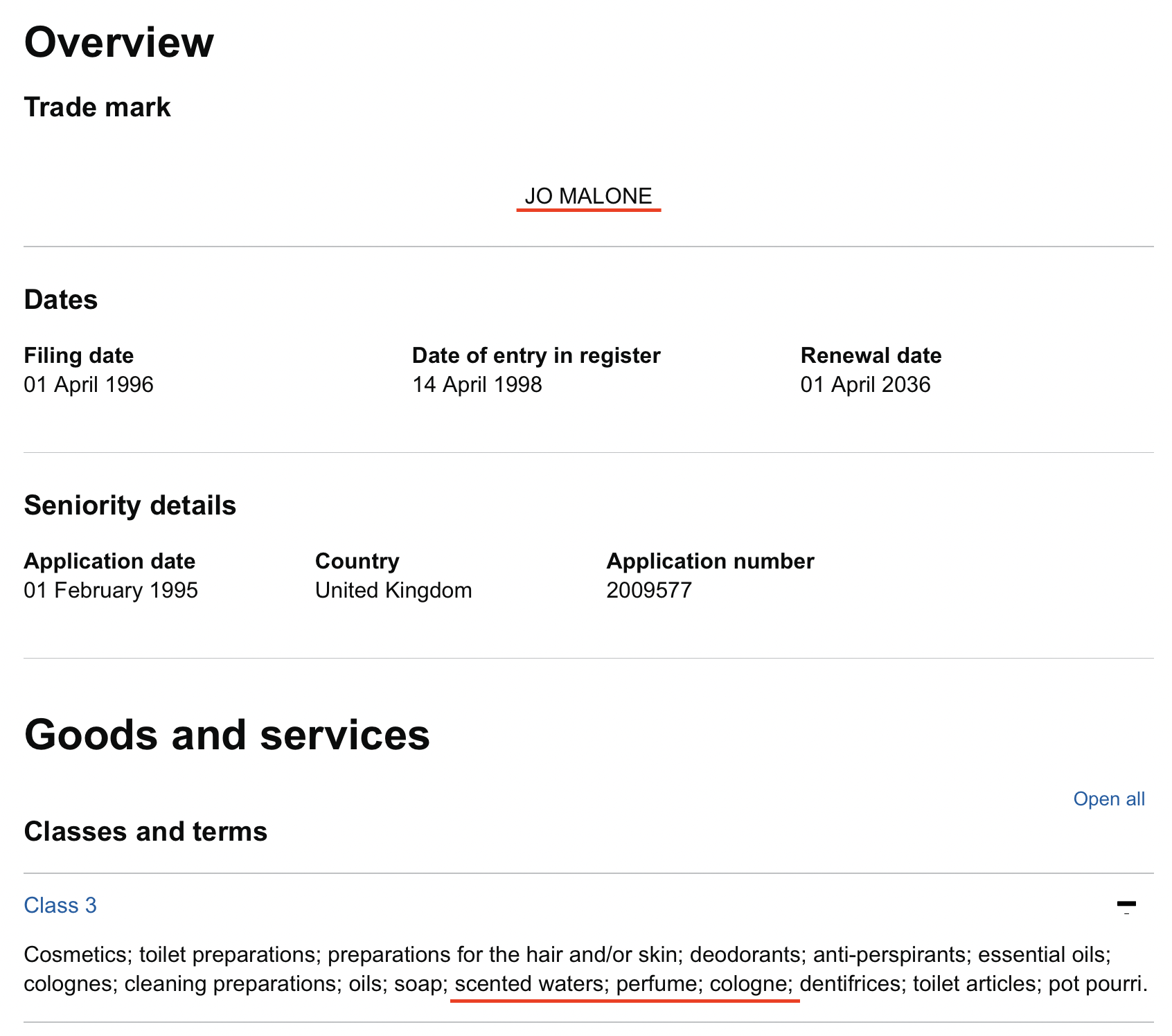Click the Goods and services heading
Image resolution: width=1172 pixels, height=1036 pixels.
[x=227, y=734]
